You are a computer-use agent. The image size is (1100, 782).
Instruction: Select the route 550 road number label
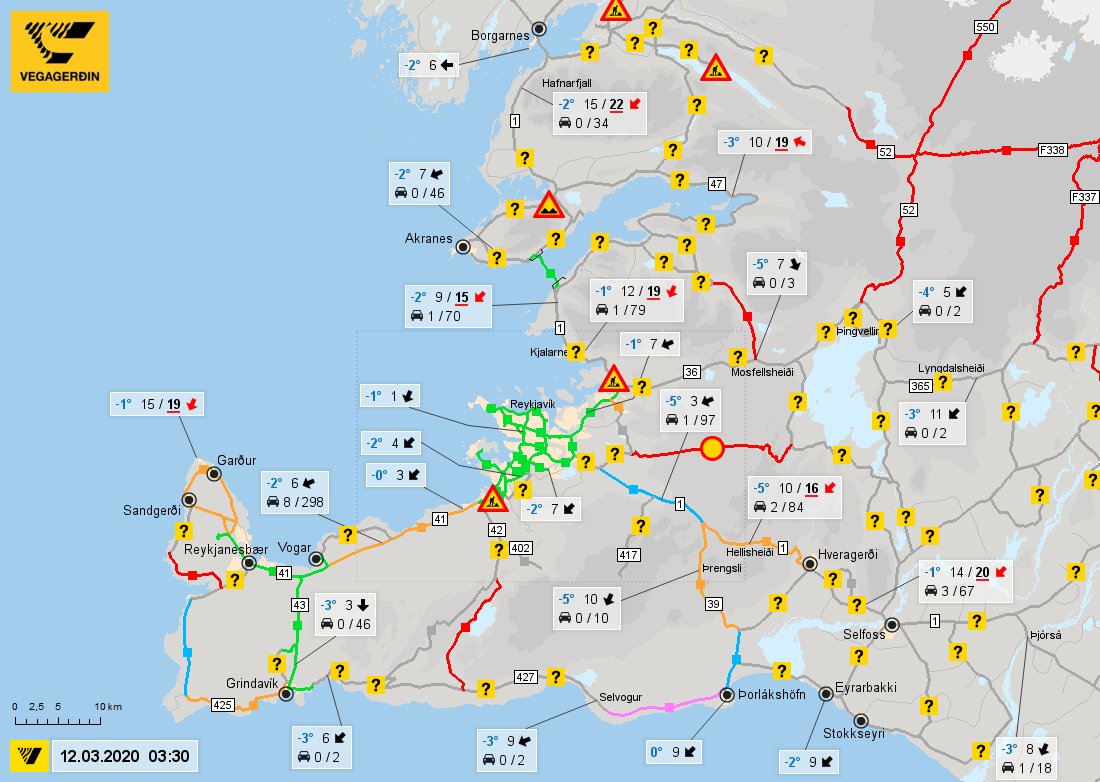[986, 27]
